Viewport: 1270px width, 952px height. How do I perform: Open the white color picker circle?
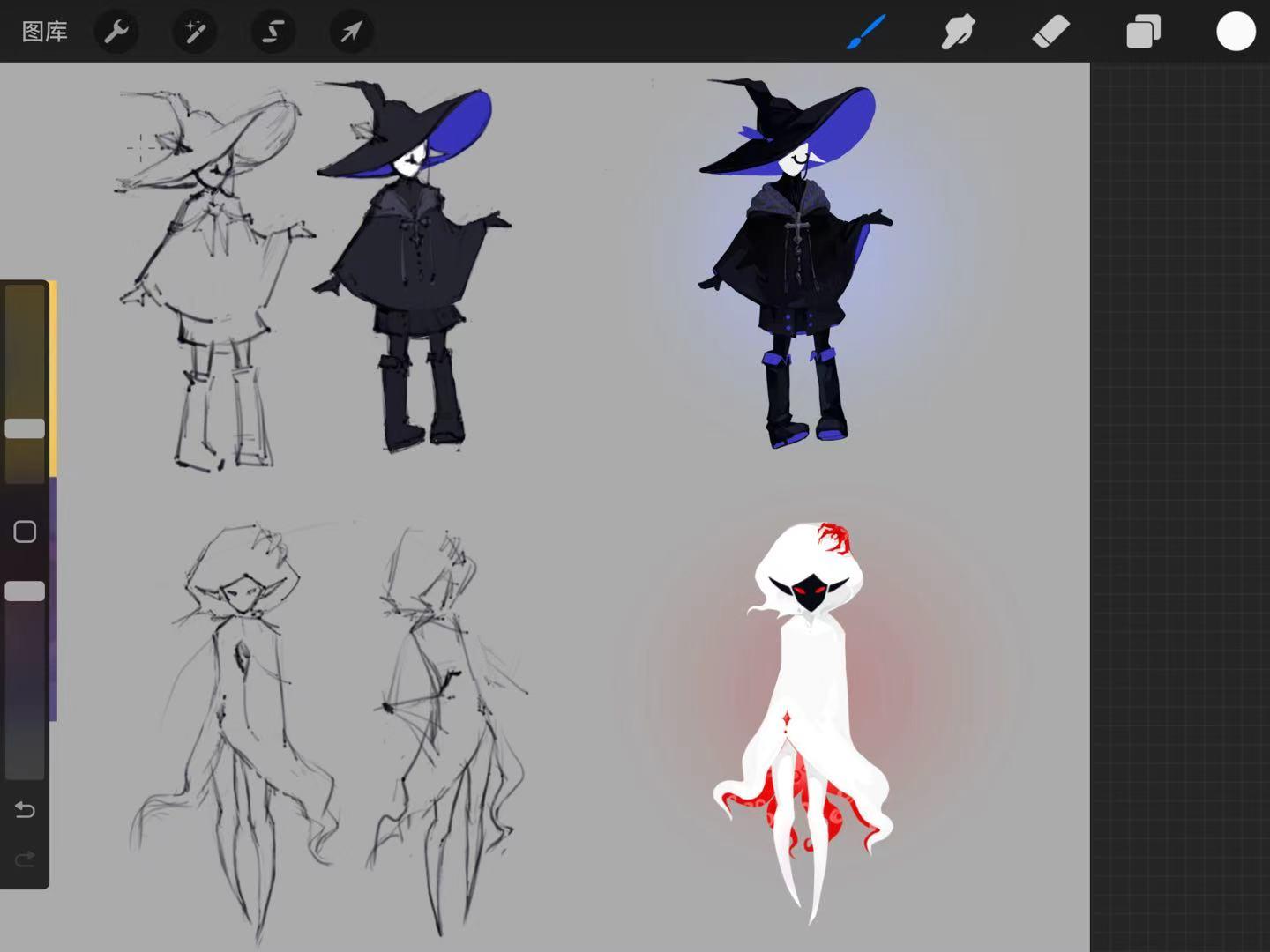click(x=1236, y=33)
